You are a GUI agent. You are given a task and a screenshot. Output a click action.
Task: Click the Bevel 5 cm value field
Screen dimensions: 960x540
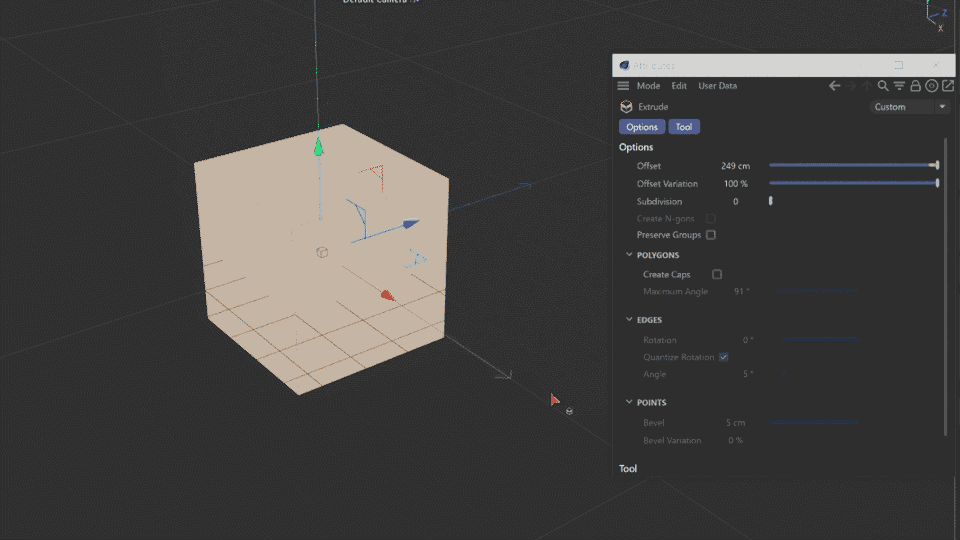(x=735, y=422)
